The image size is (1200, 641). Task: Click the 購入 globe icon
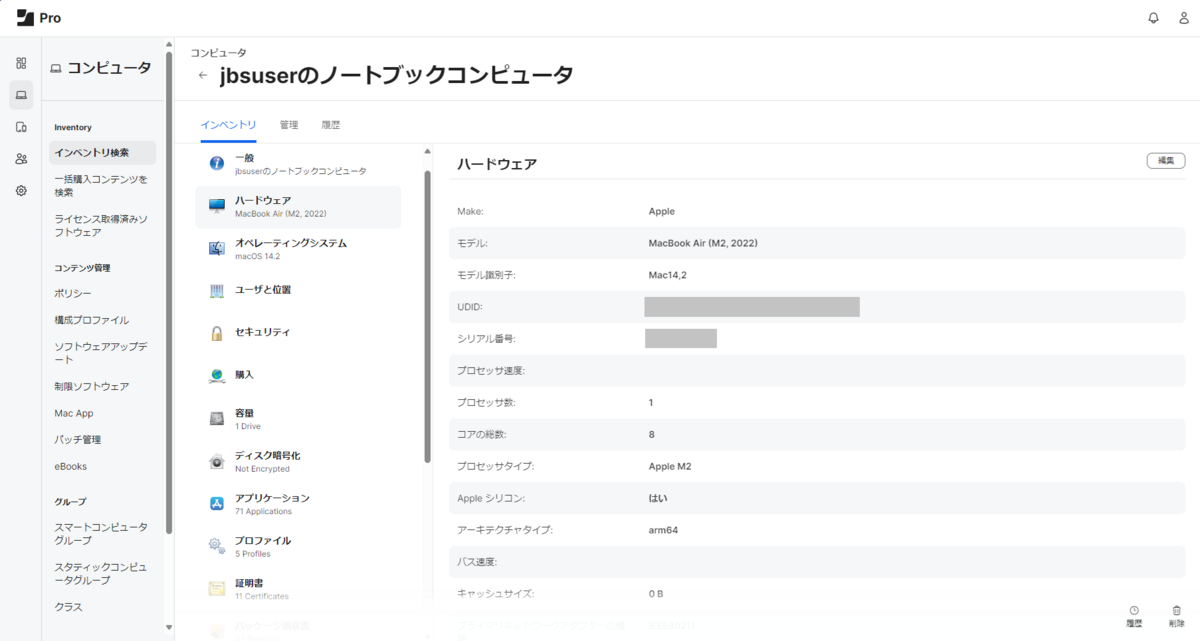[x=217, y=375]
